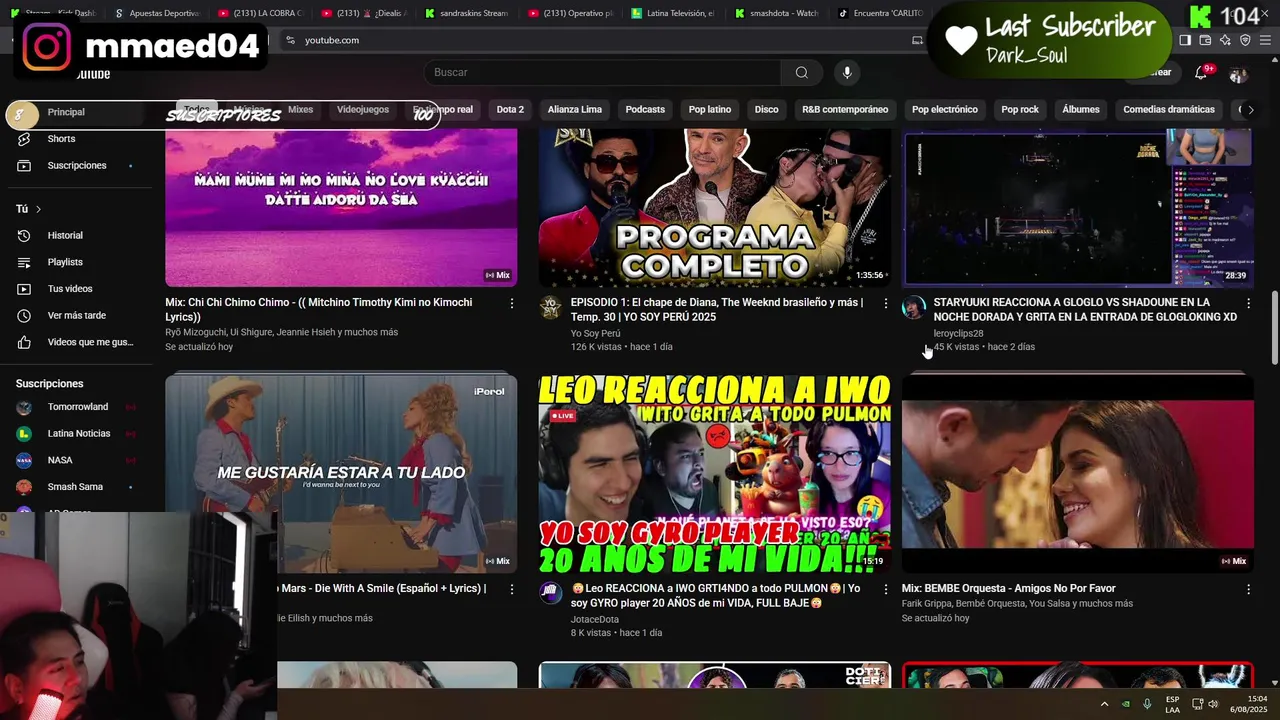Open options menu for Leo REACCIONA a IWO video

pos(885,590)
